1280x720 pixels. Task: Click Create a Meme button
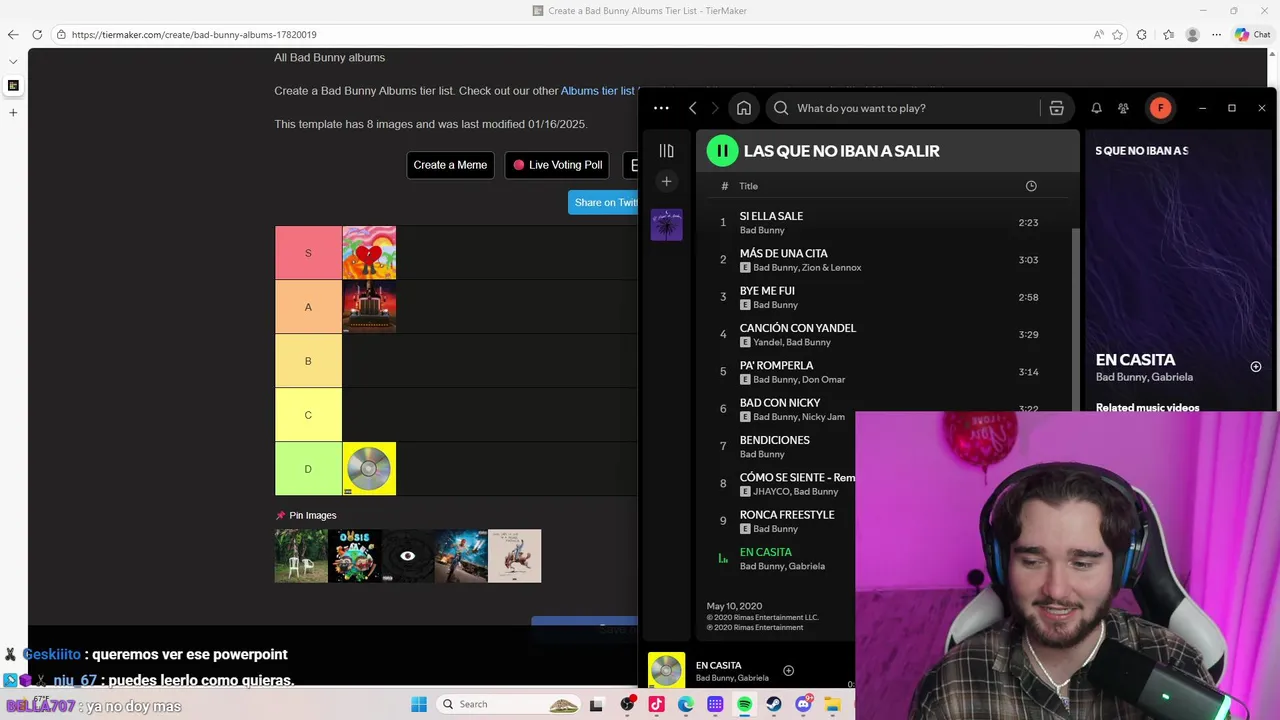pos(450,165)
